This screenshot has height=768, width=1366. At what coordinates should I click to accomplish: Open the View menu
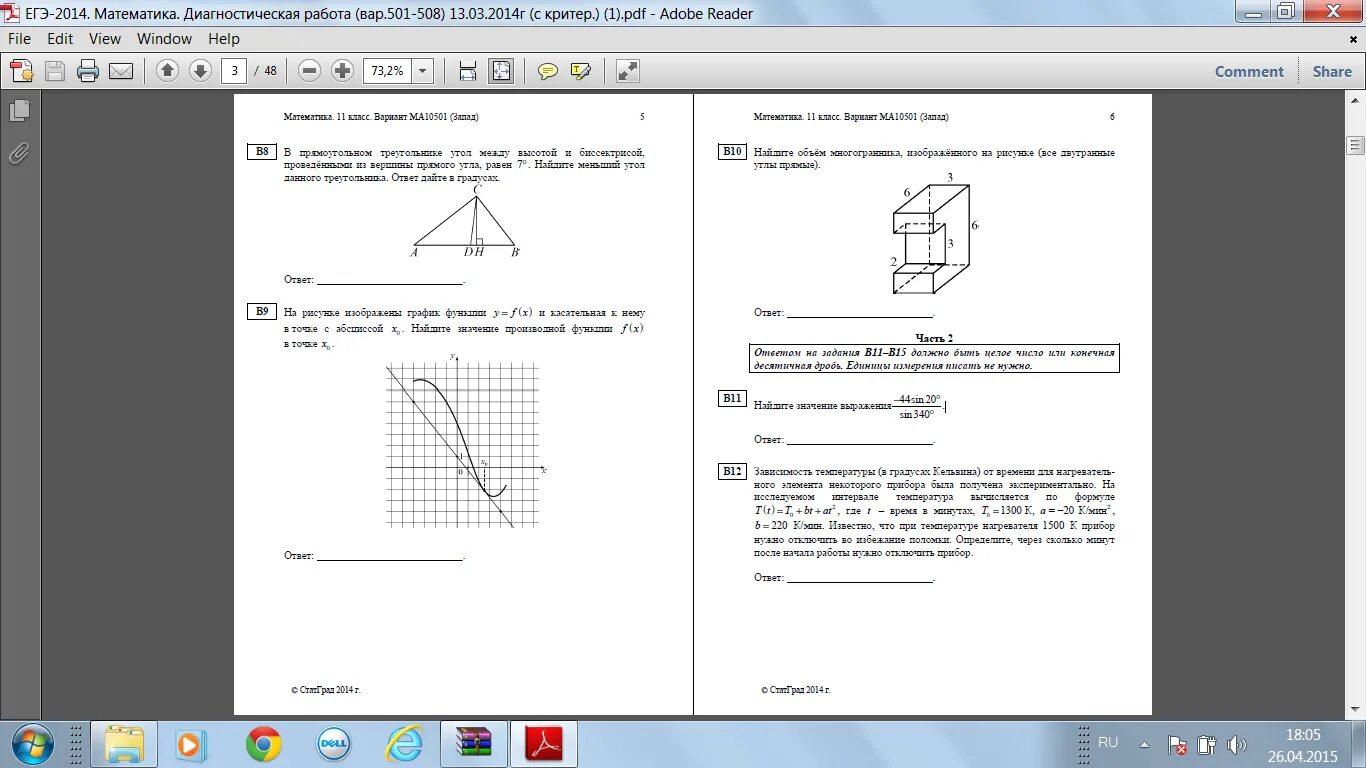[x=105, y=39]
